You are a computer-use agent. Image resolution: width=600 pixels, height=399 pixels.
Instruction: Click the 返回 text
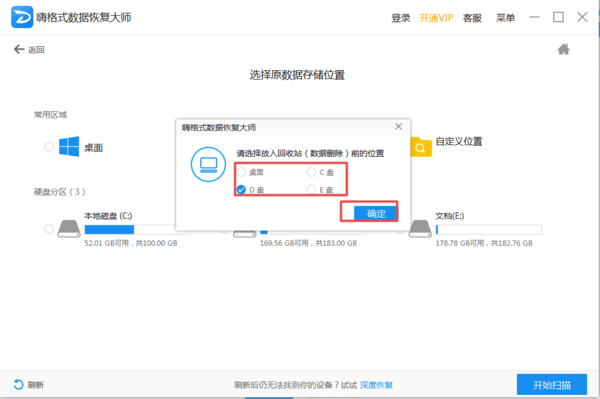click(36, 50)
